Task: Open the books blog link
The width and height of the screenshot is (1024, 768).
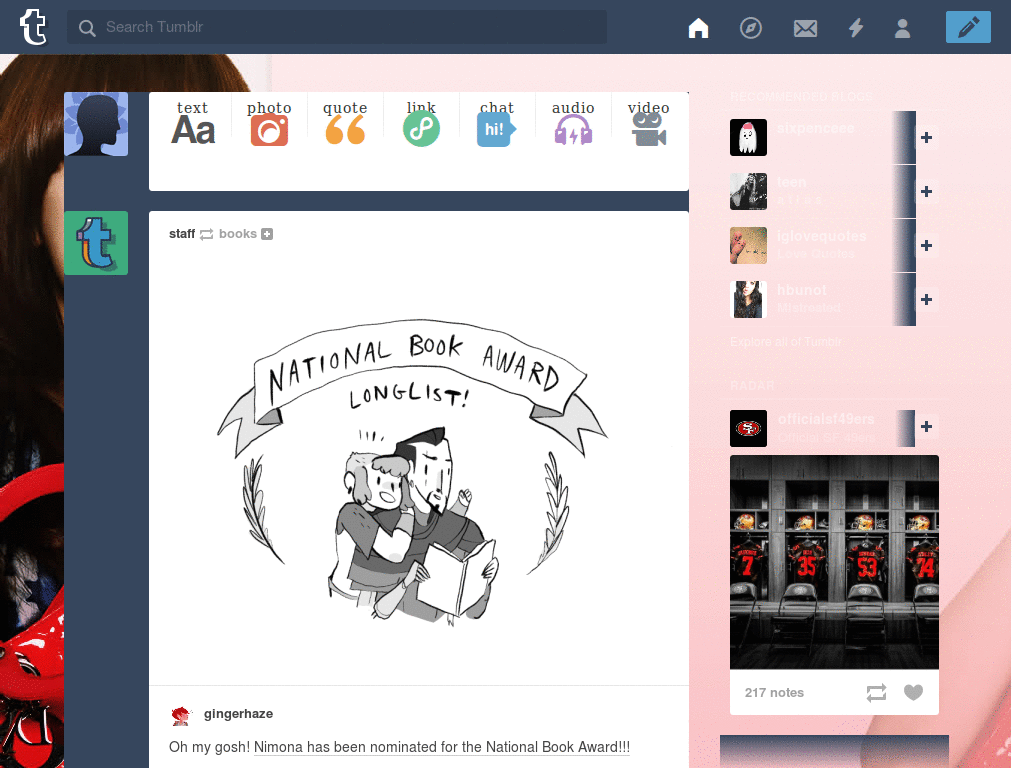Action: (x=238, y=234)
